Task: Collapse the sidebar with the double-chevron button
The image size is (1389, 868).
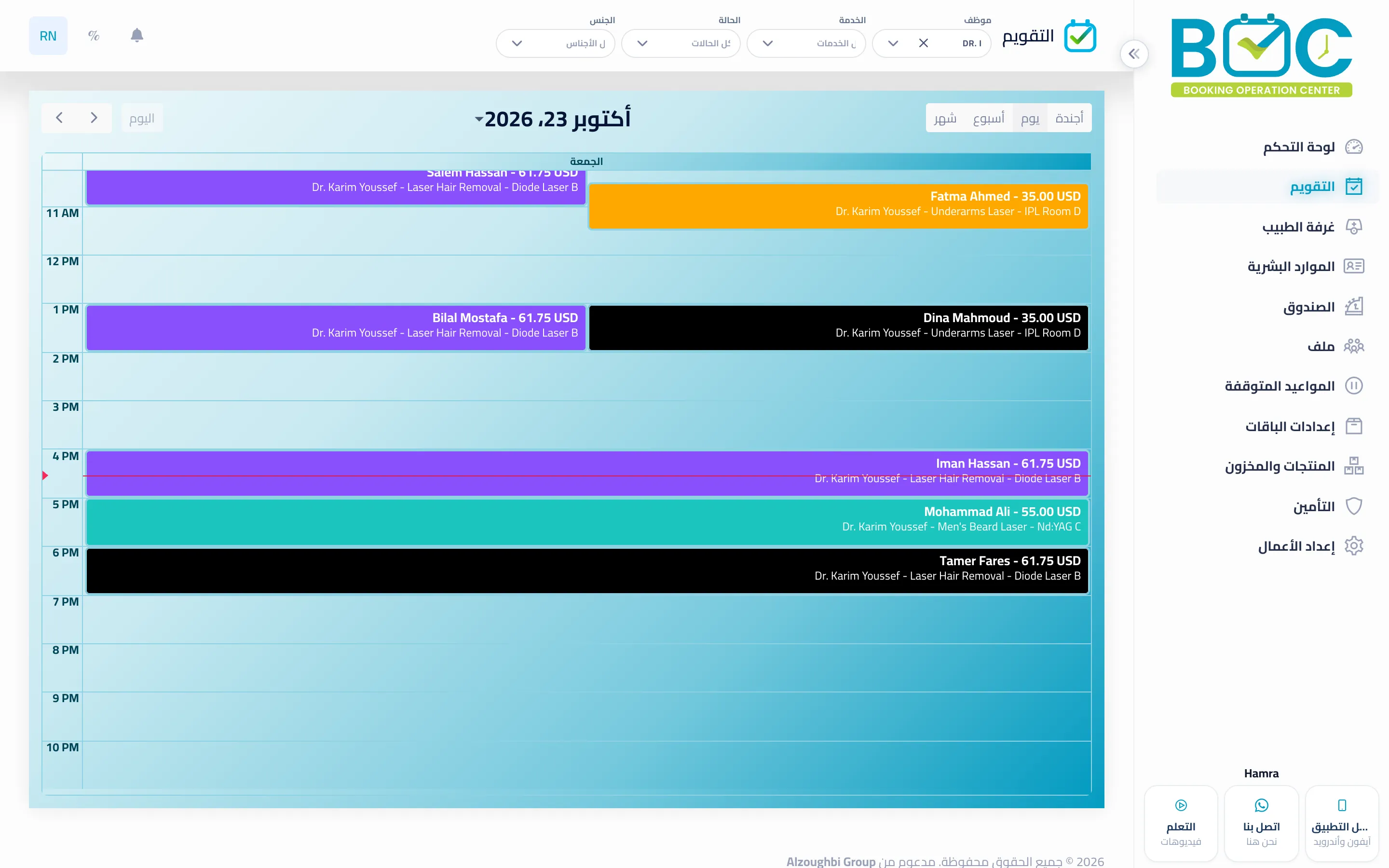Action: point(1133,54)
